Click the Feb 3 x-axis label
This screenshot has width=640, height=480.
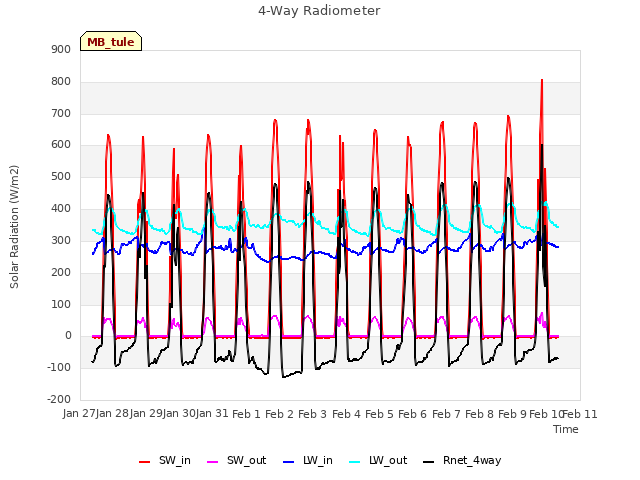coord(313,414)
